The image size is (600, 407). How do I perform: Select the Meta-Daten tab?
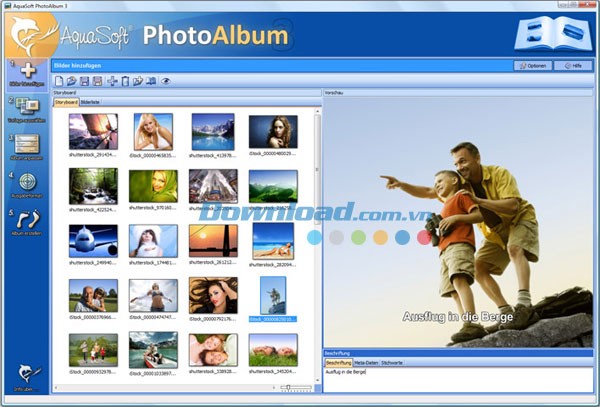(366, 363)
